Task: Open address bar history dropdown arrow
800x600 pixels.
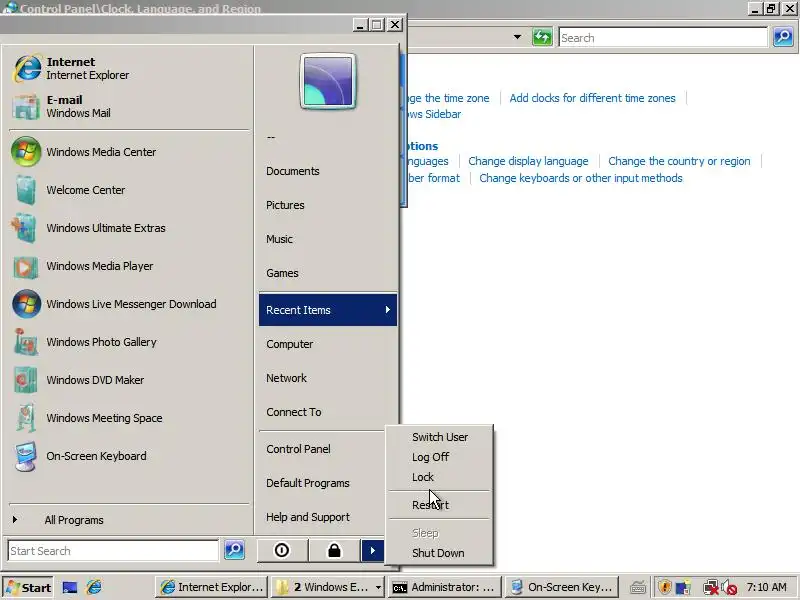Action: point(517,37)
